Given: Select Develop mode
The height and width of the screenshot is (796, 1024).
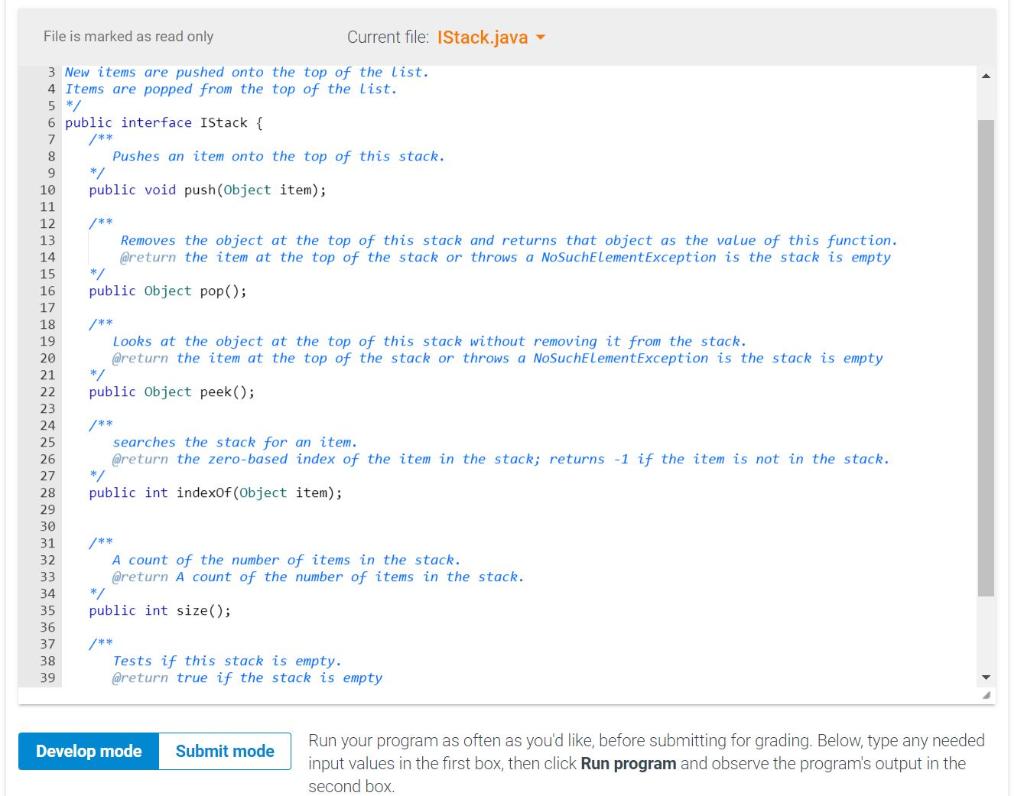Looking at the screenshot, I should 87,753.
